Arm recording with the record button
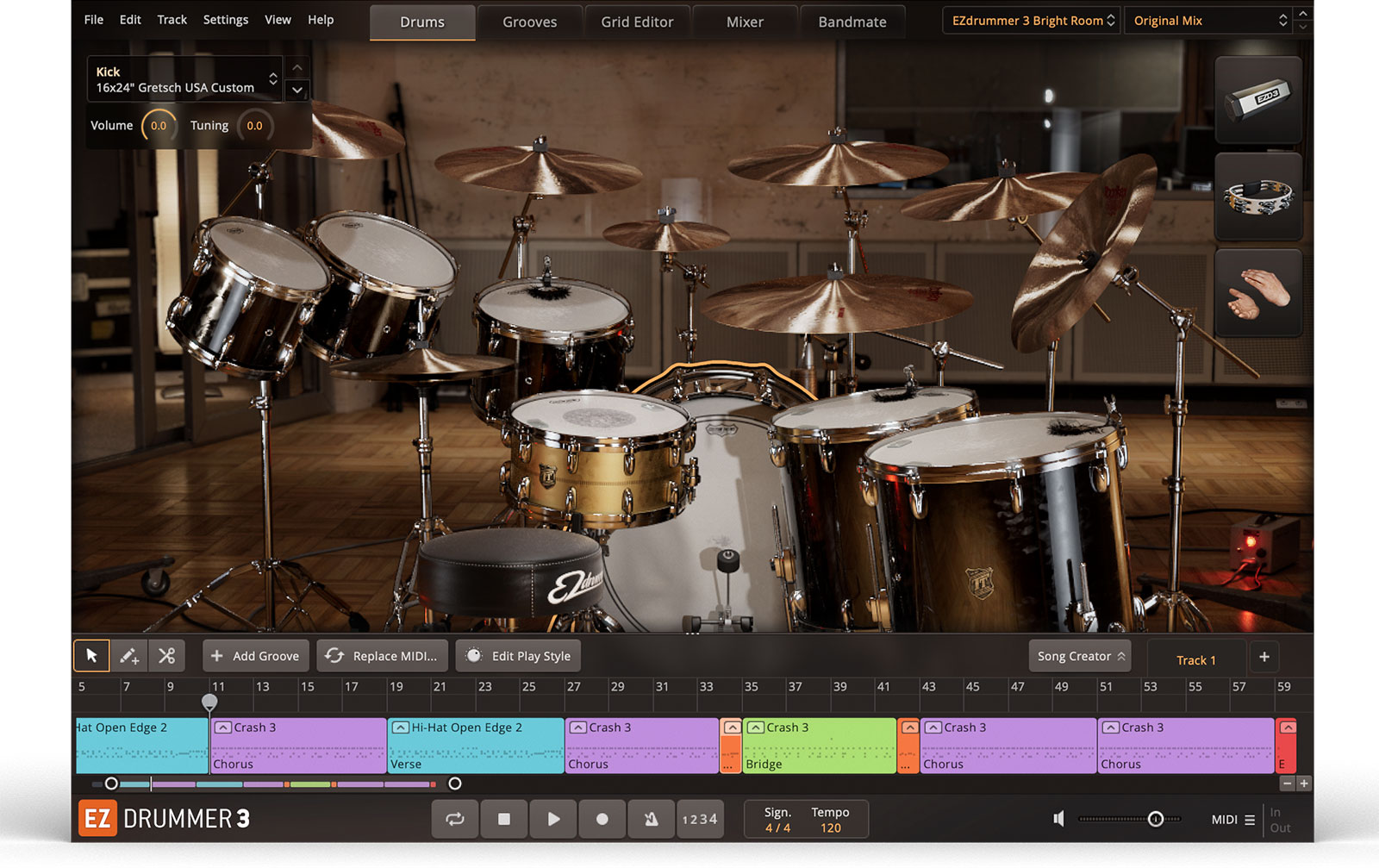 602,819
